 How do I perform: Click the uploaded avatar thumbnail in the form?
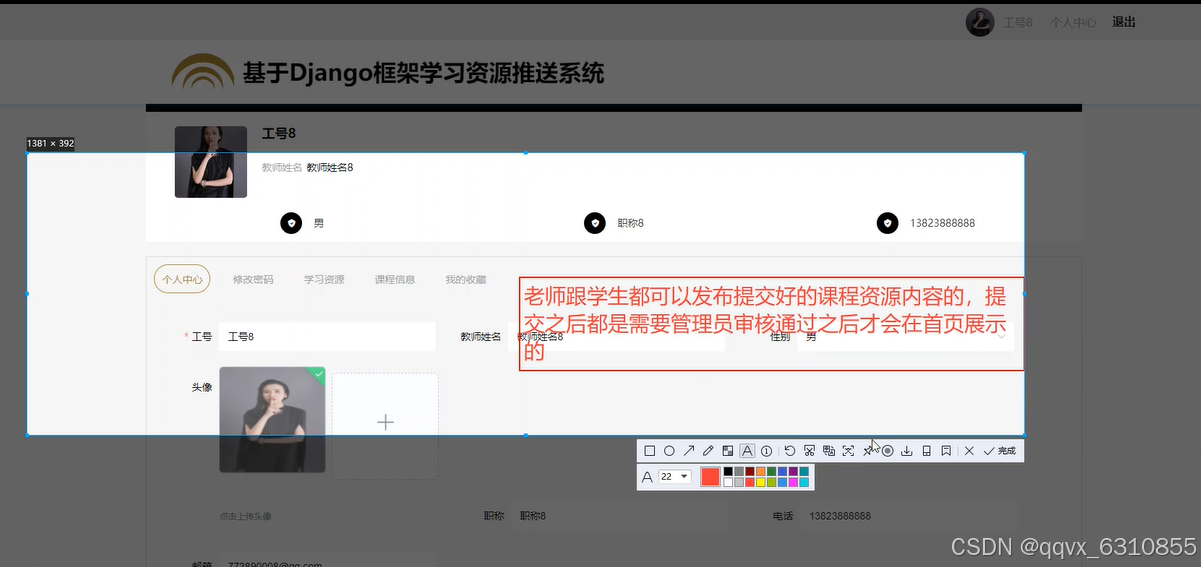pyautogui.click(x=272, y=419)
